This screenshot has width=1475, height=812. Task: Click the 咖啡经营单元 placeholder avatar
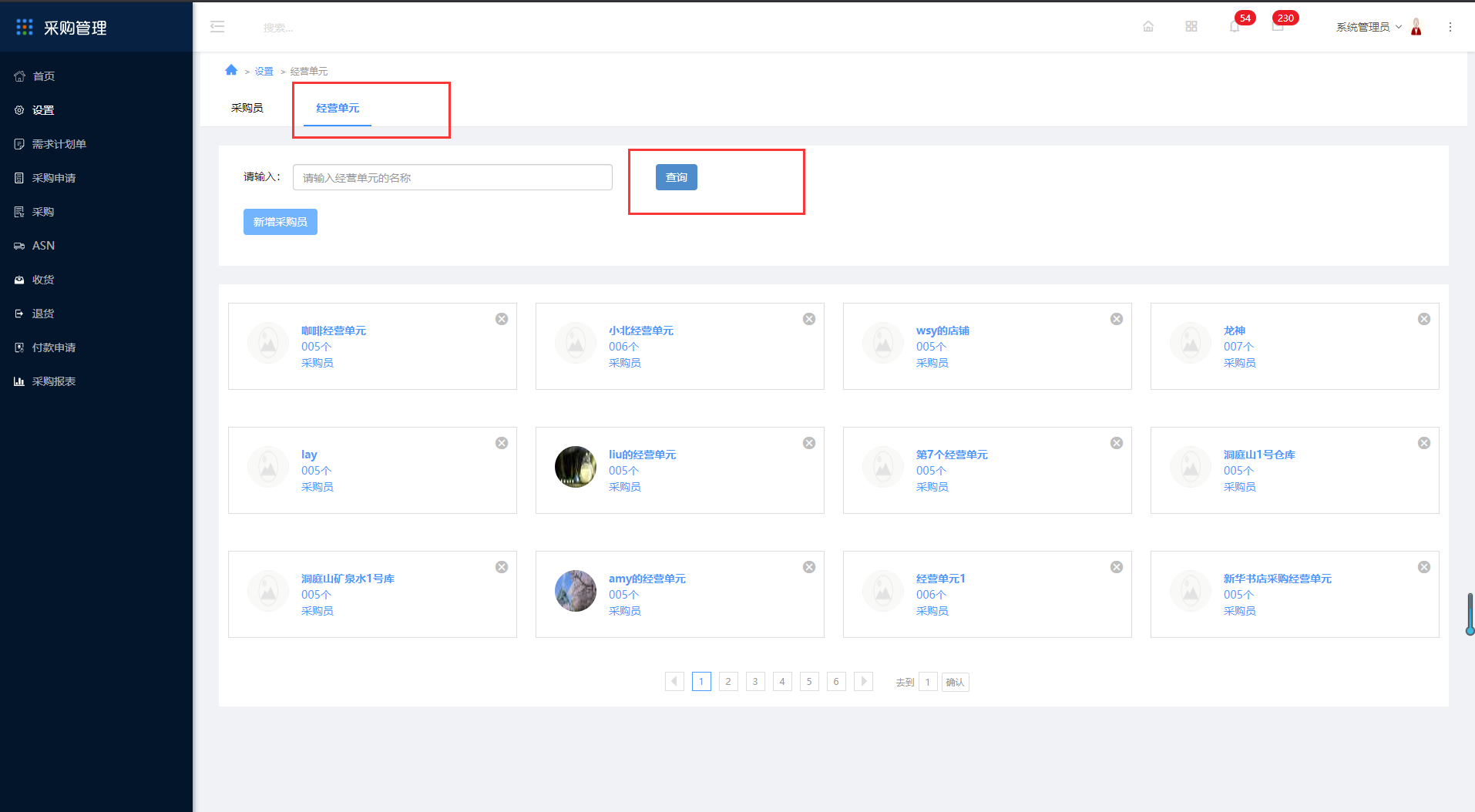click(x=268, y=343)
